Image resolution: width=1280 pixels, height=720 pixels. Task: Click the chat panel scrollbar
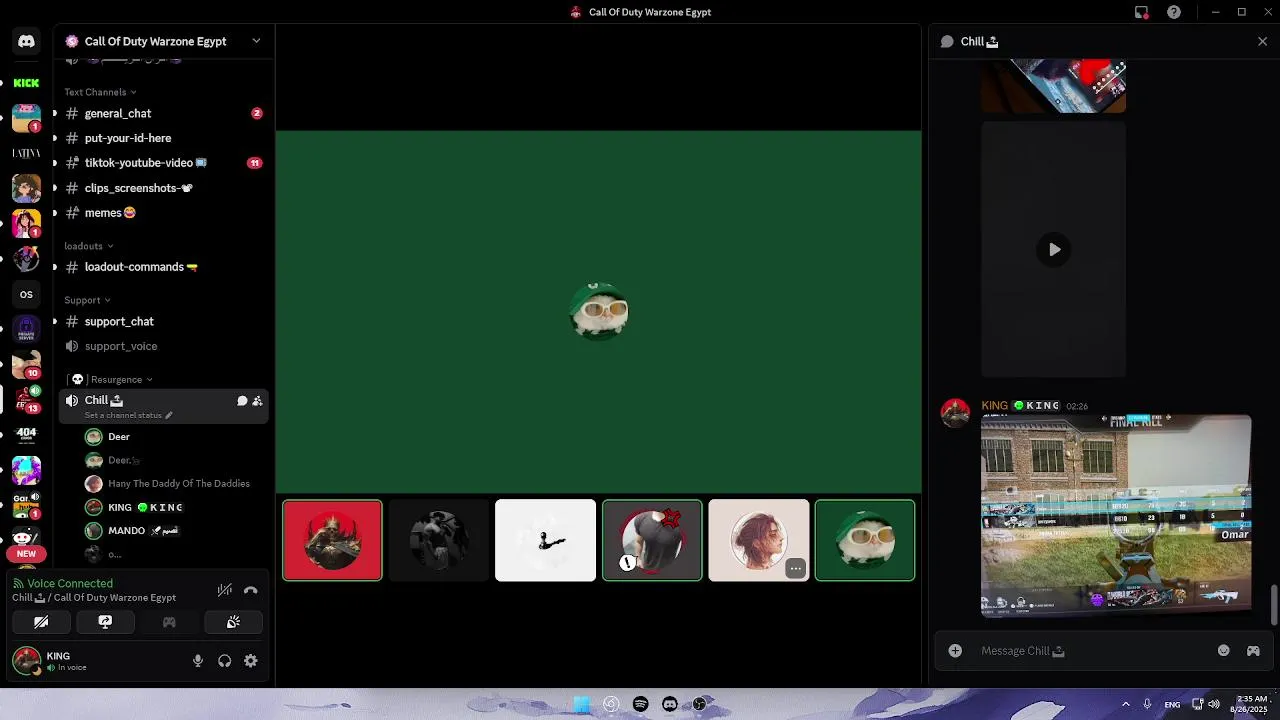(1273, 604)
